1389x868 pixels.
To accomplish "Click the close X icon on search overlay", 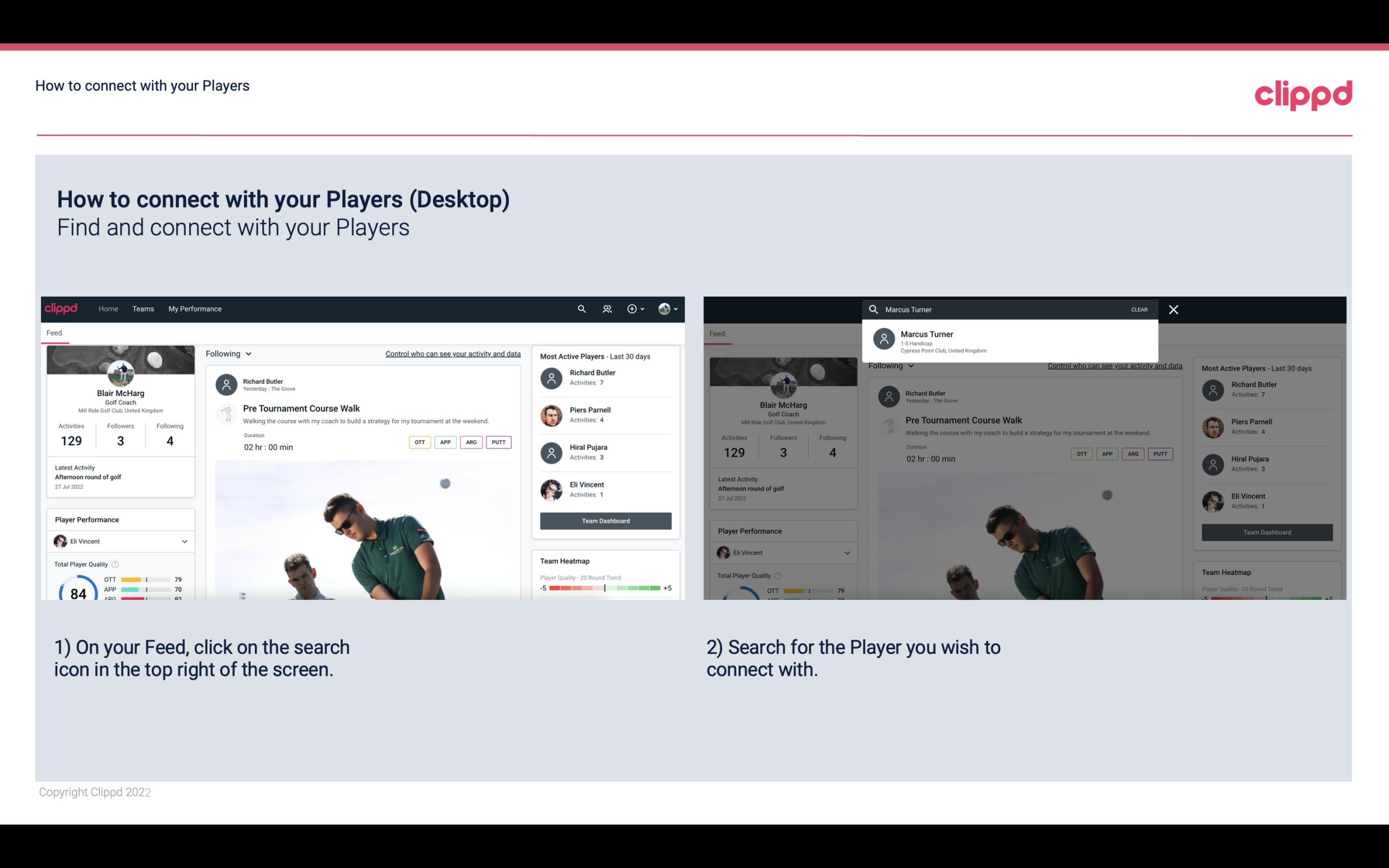I will coord(1175,309).
